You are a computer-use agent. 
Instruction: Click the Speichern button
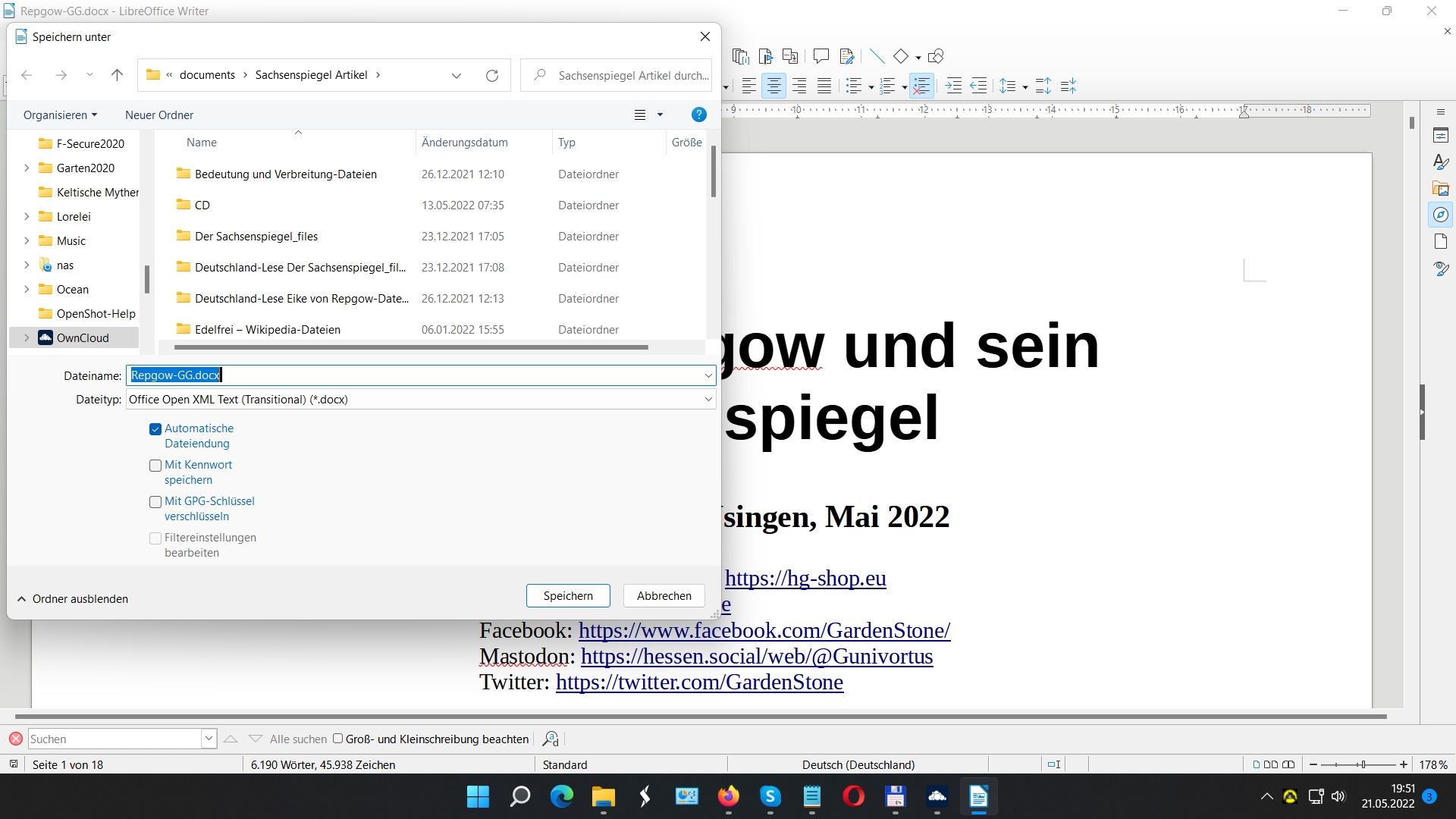point(568,596)
